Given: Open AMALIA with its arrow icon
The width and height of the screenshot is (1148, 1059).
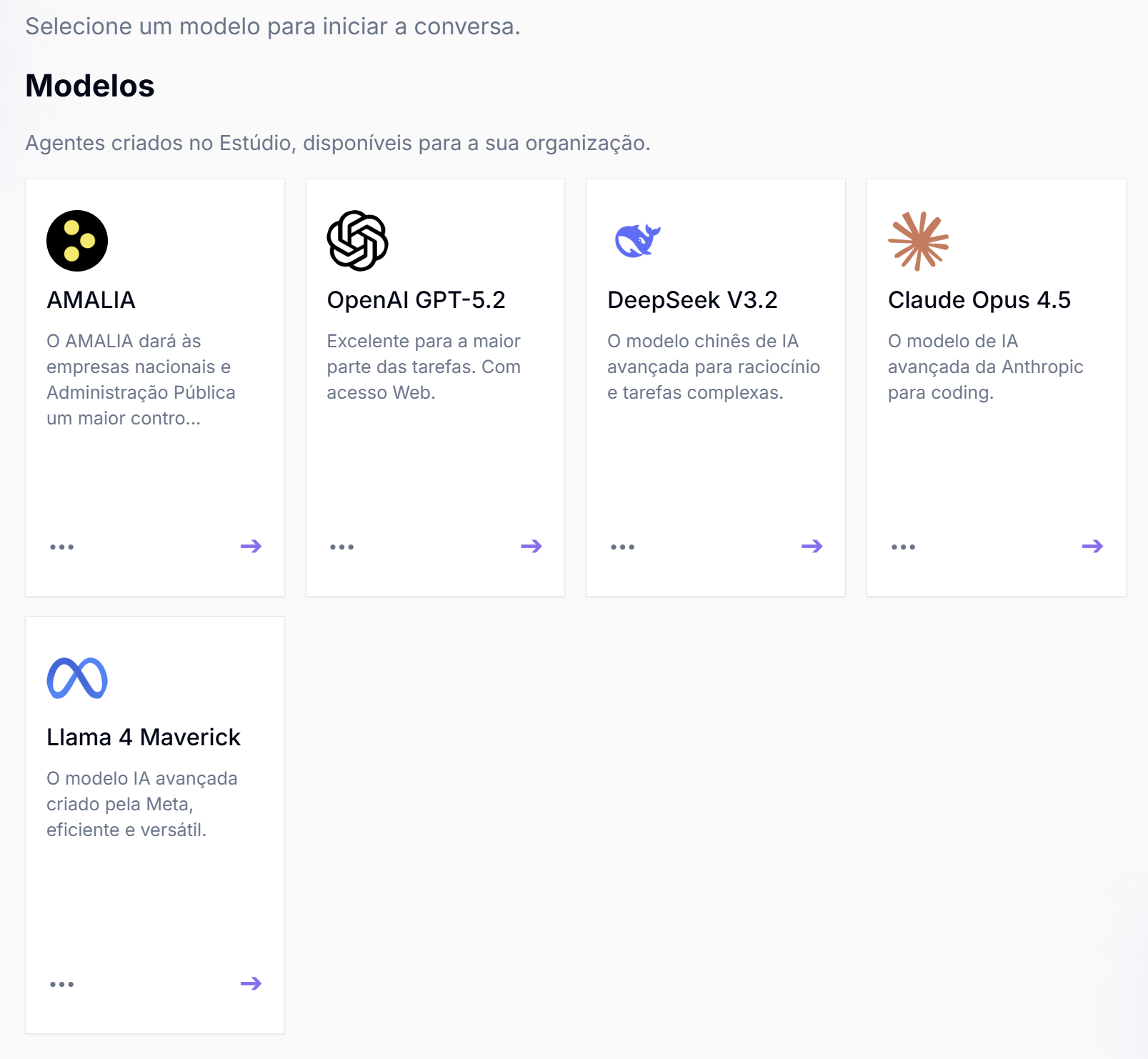Looking at the screenshot, I should [251, 547].
